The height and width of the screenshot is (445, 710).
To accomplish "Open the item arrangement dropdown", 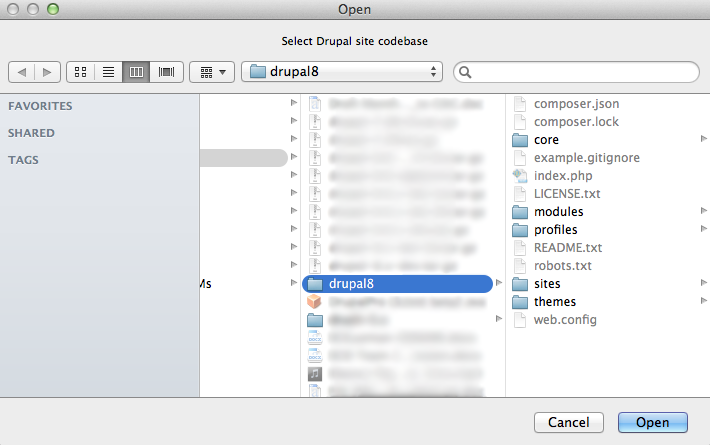I will (x=212, y=72).
